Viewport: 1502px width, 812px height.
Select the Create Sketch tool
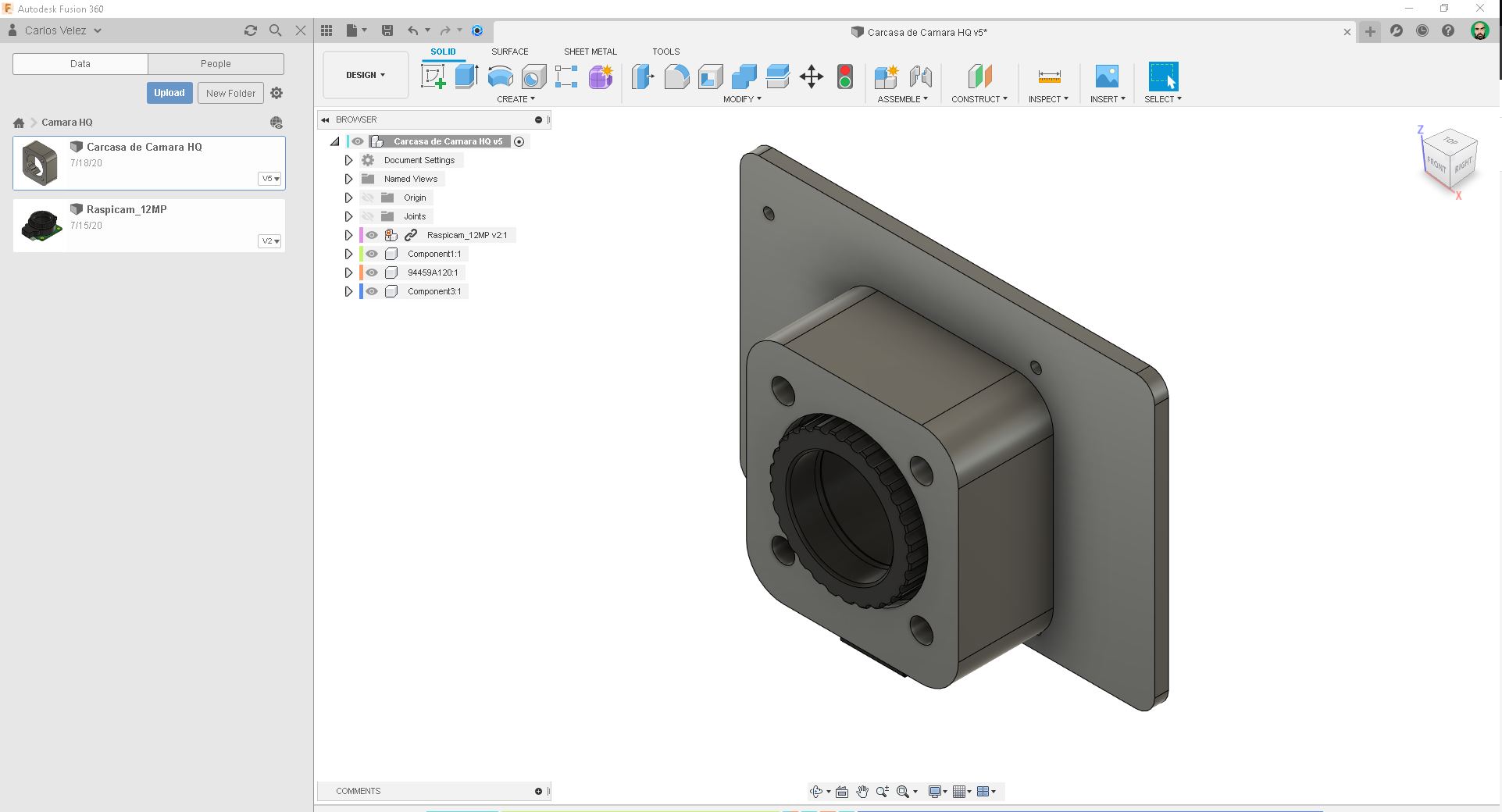(432, 77)
